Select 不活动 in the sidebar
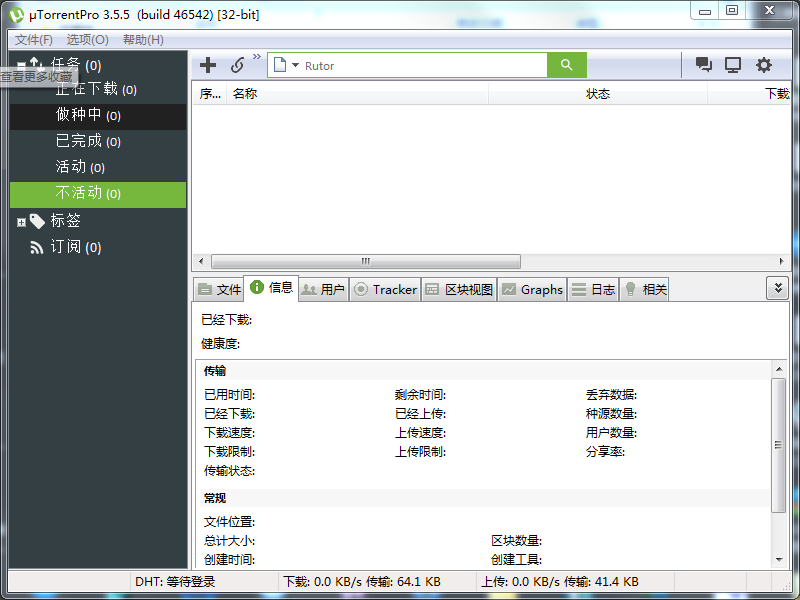This screenshot has width=800, height=600. click(98, 194)
